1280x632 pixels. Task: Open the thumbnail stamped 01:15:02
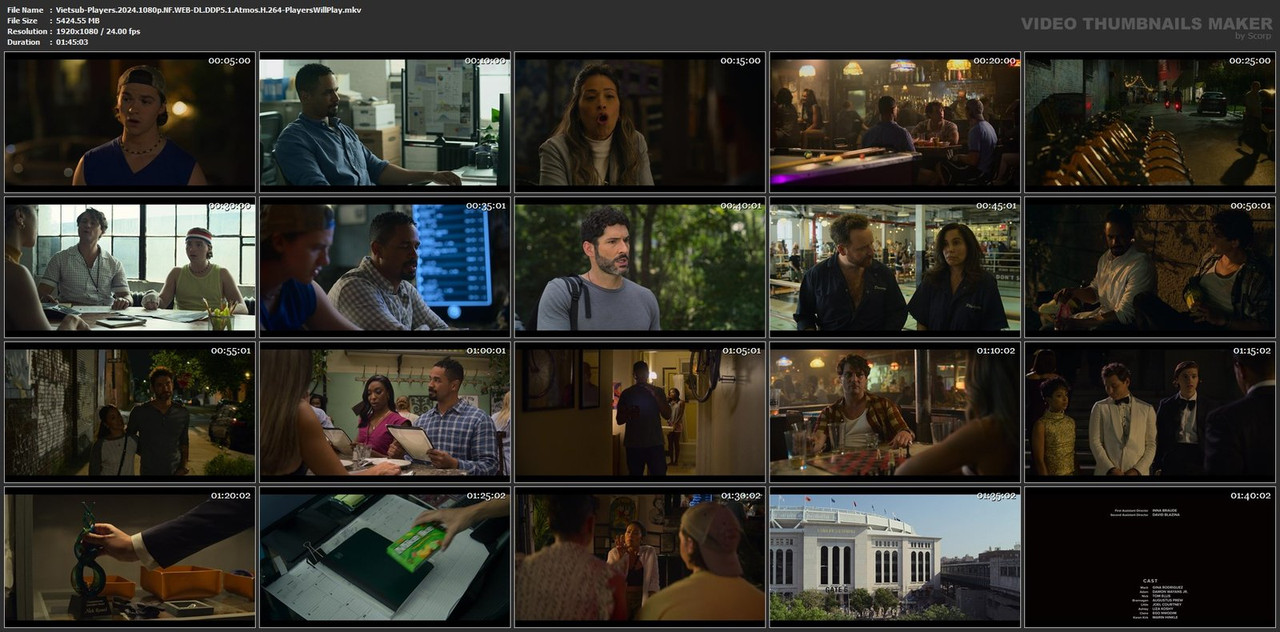click(x=1150, y=411)
